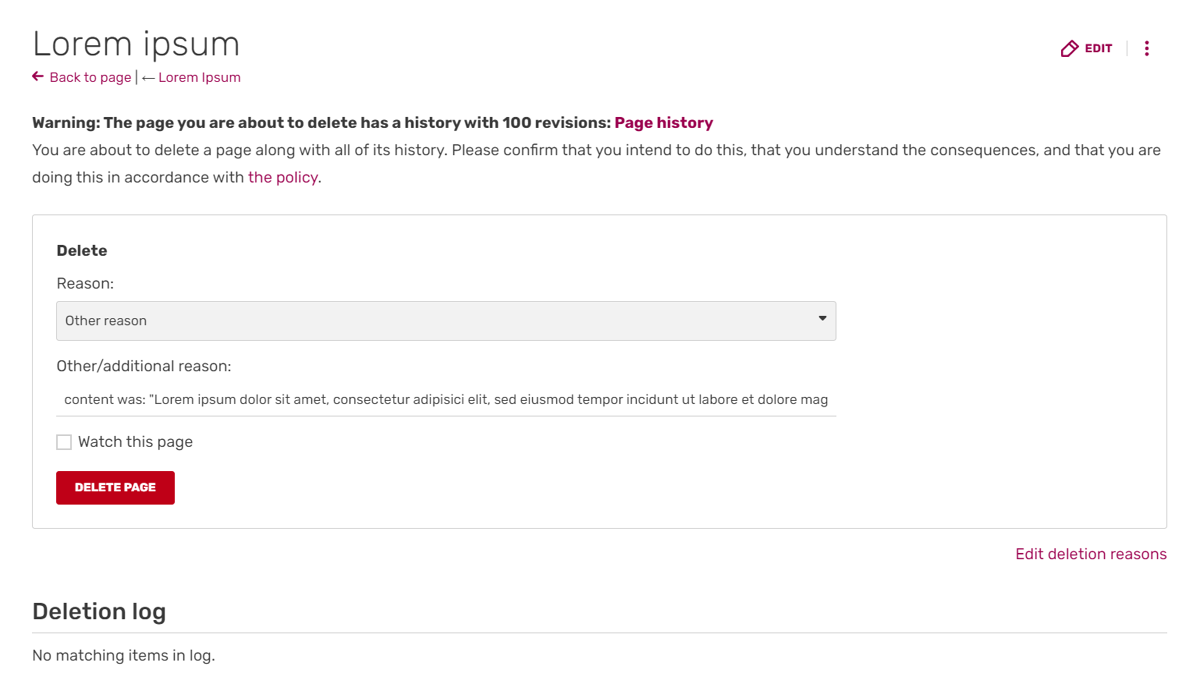Click the No matching items in log text
Image resolution: width=1200 pixels, height=691 pixels.
(123, 656)
